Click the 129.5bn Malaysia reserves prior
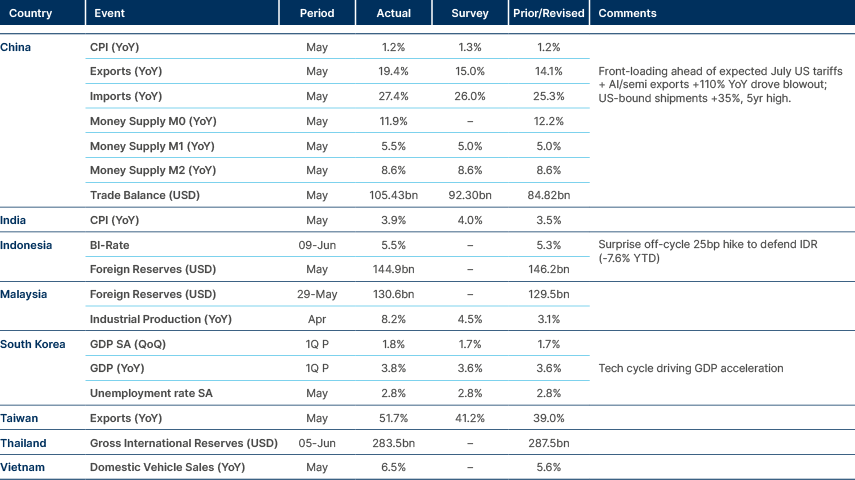 549,294
